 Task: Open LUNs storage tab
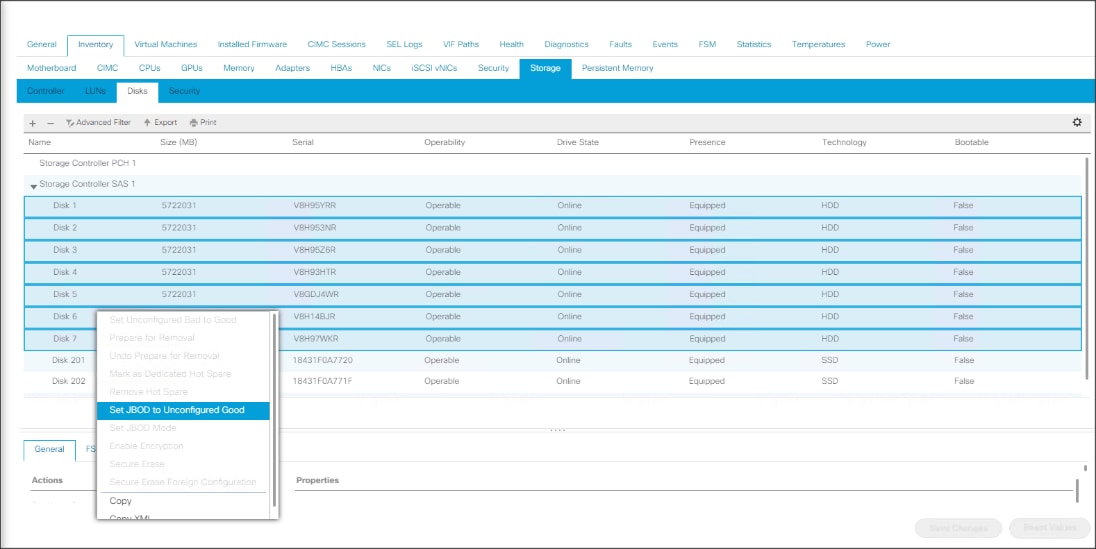[95, 91]
